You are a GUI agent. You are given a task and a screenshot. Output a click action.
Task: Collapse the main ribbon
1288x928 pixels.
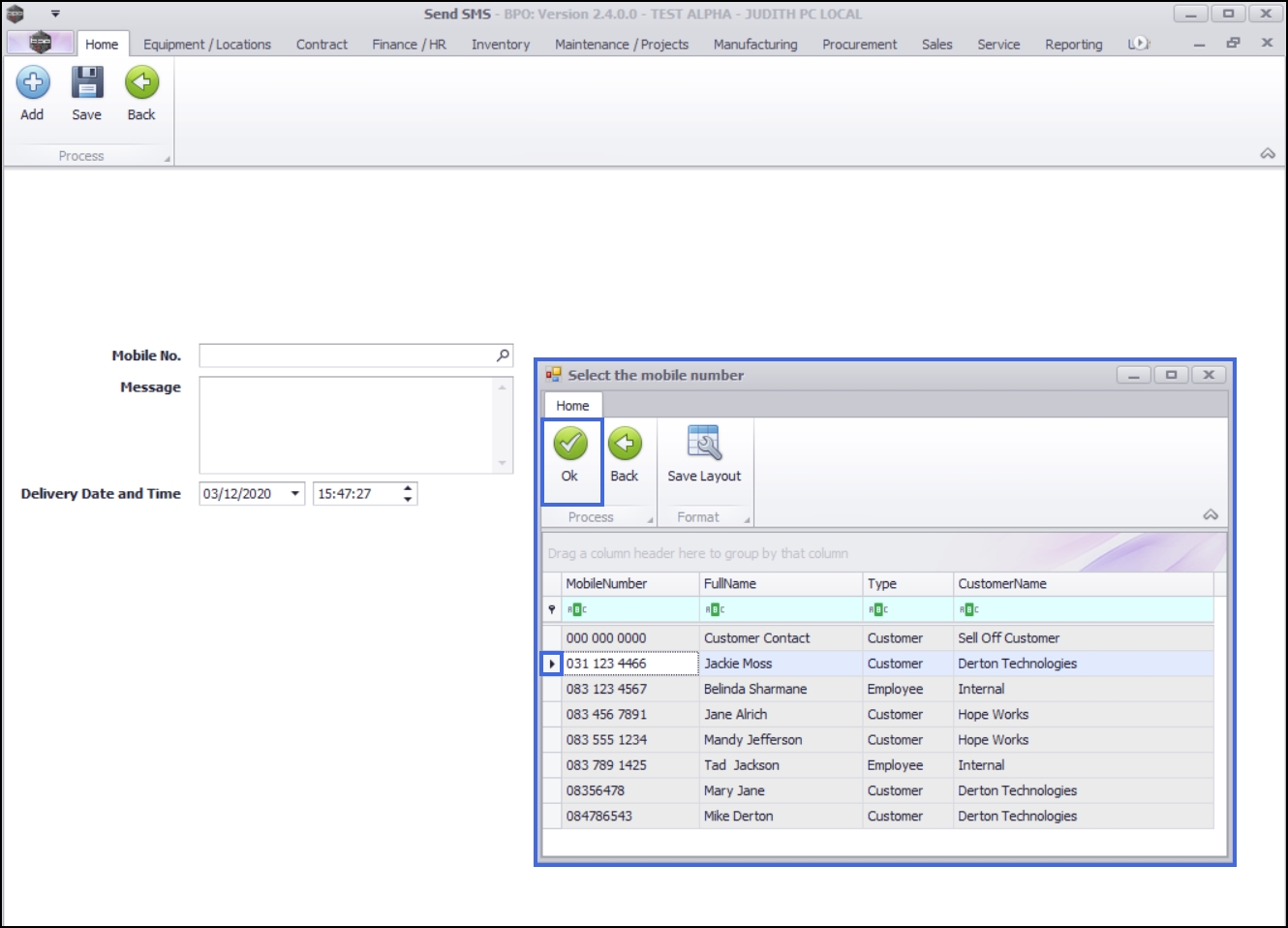1268,154
